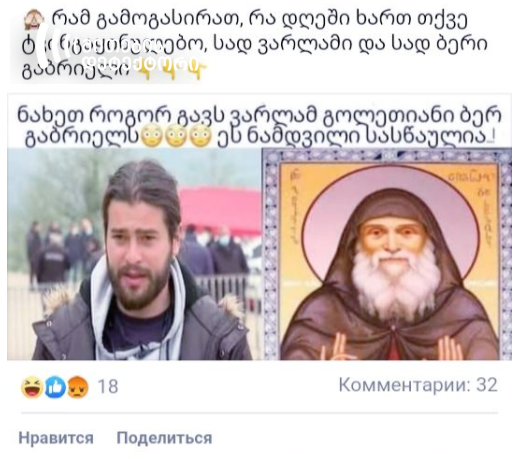Click the blue thumbs-up Like reaction icon
The image size is (515, 459).
55,387
